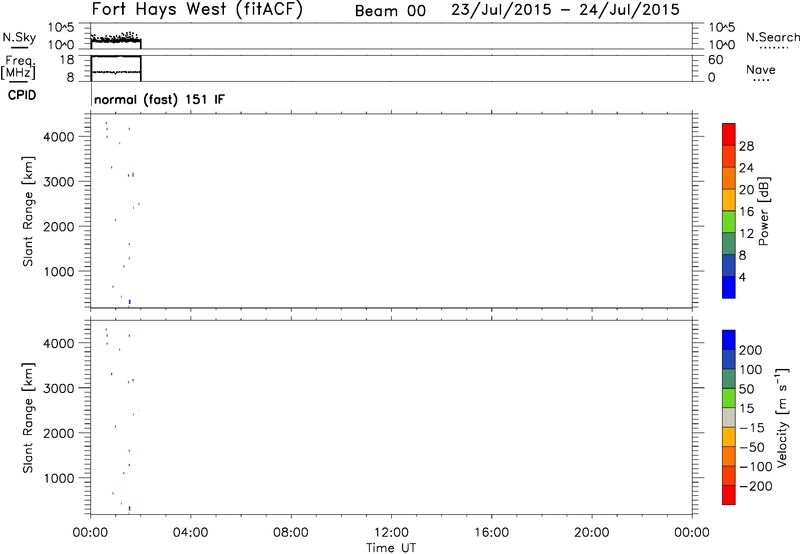This screenshot has height=554, width=800.
Task: Click the 'Slant Range [km]' label of power panel
Action: [x=28, y=211]
